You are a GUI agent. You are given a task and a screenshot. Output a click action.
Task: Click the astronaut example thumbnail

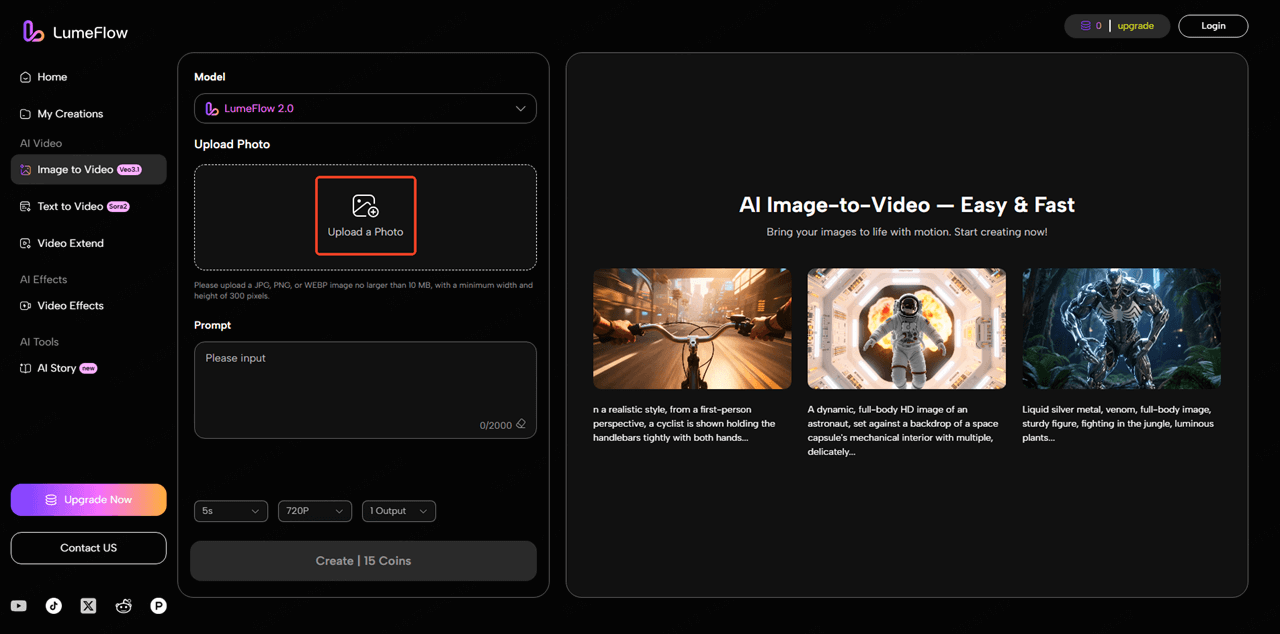(x=906, y=328)
